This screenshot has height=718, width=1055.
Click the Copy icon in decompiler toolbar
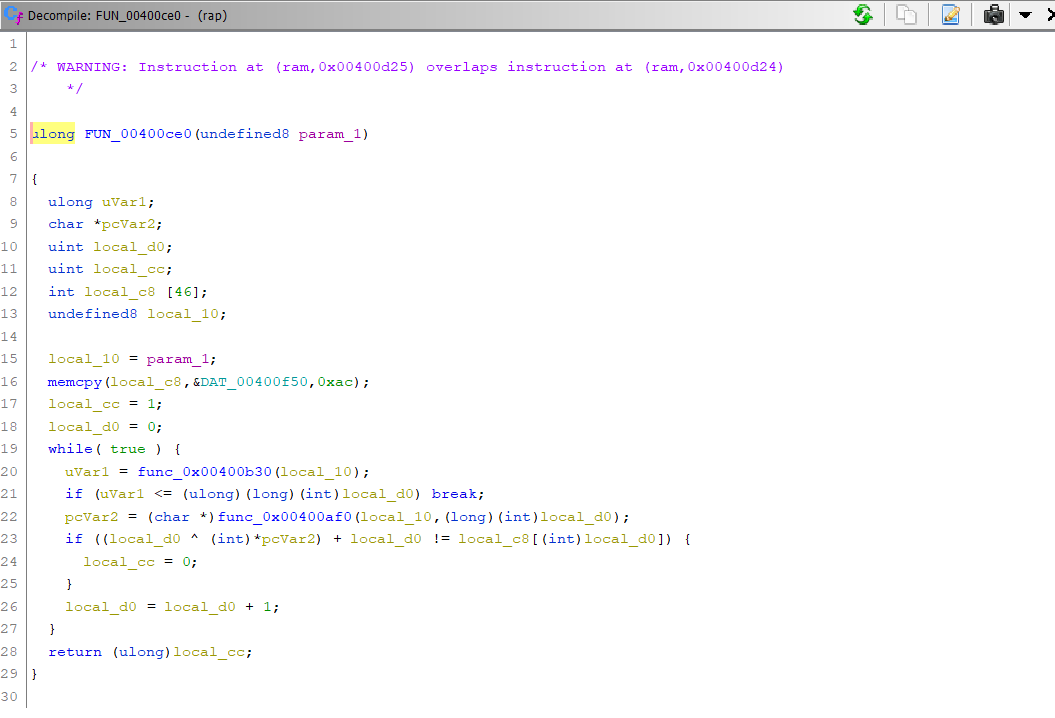(907, 15)
